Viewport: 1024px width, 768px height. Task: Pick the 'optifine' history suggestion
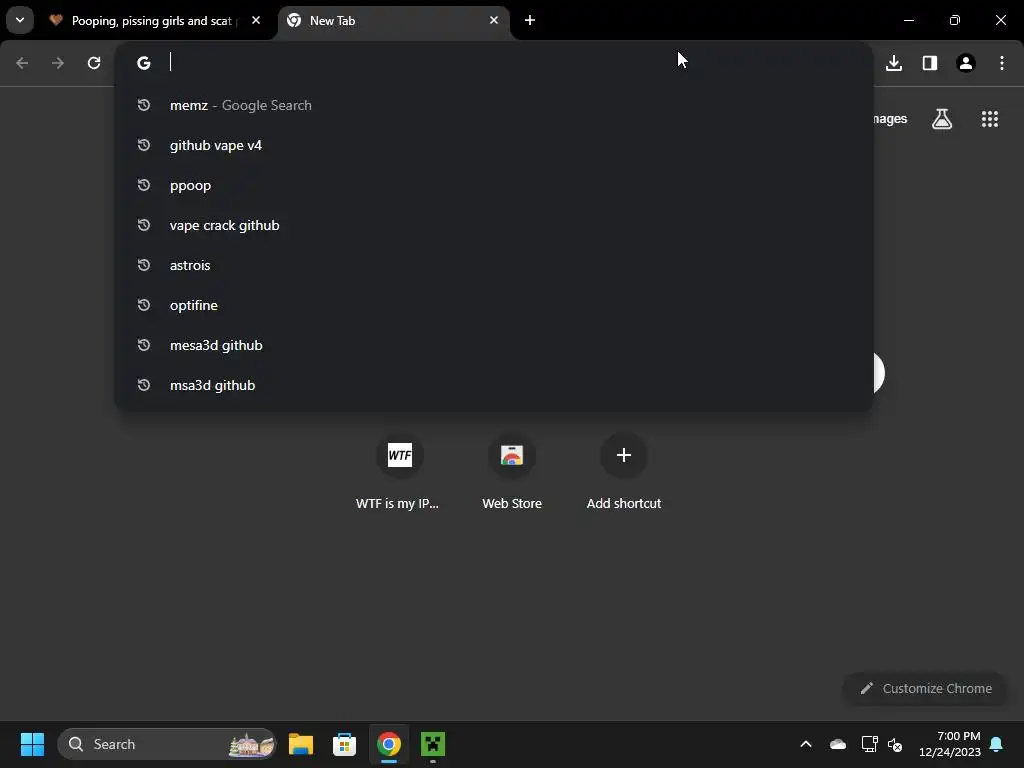click(494, 305)
